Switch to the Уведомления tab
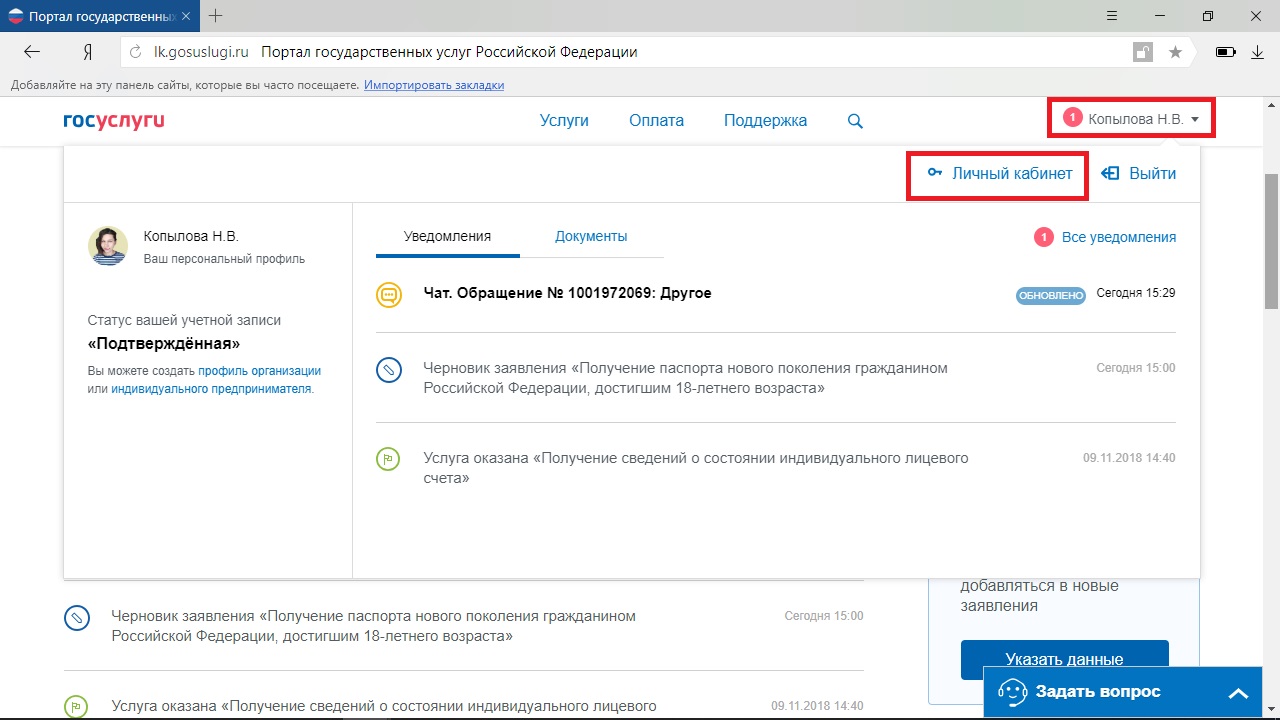 click(447, 237)
